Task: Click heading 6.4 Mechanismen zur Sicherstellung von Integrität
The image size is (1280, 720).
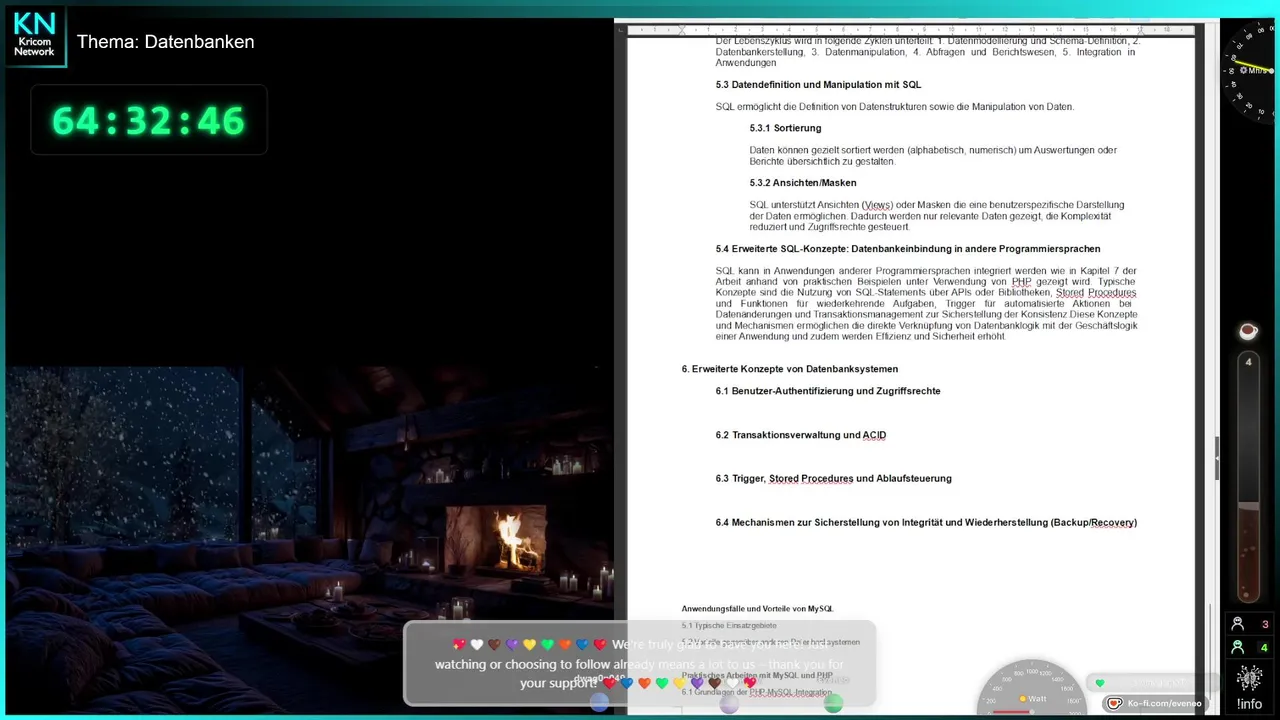Action: 926,523
